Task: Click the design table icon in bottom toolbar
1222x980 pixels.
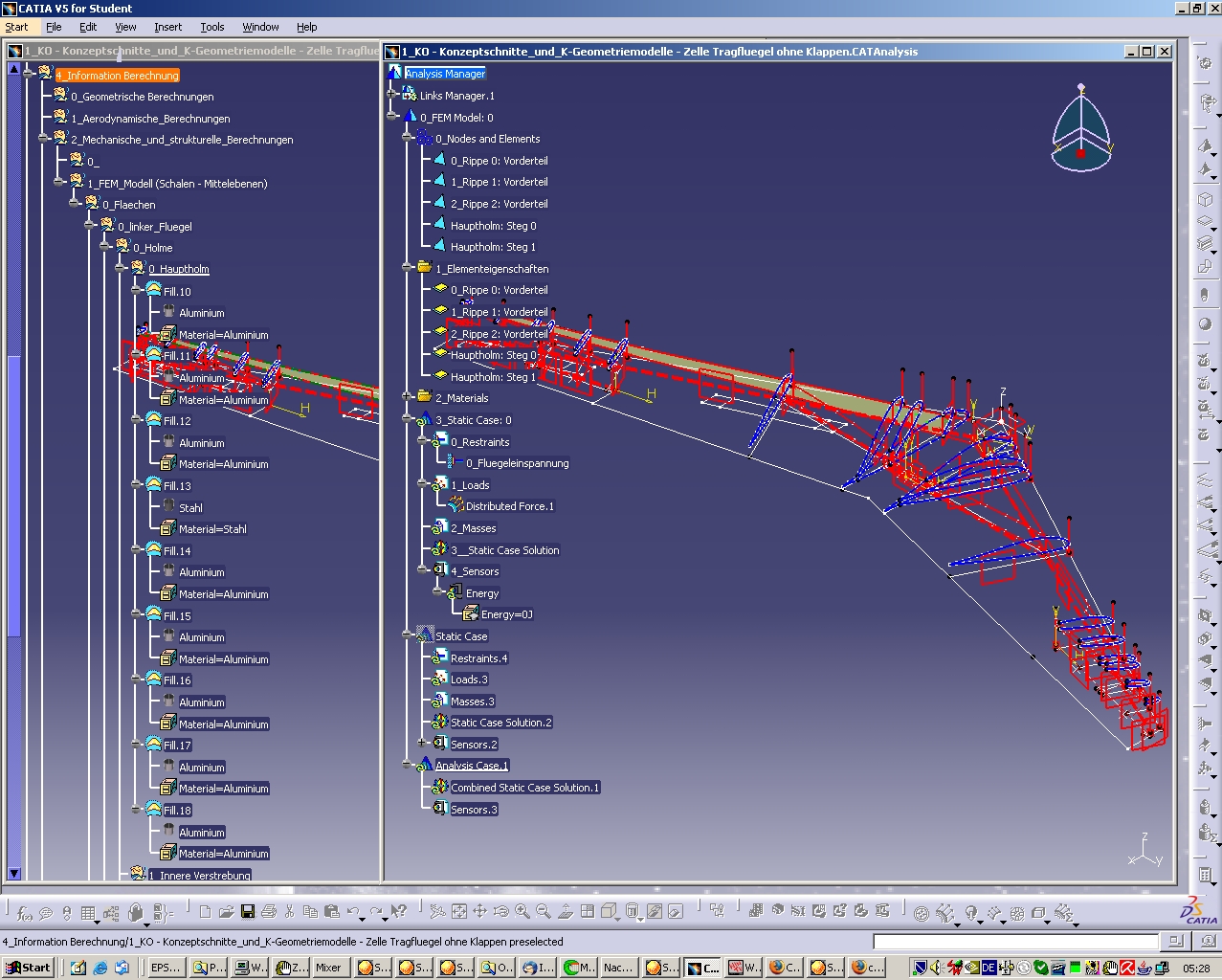Action: point(87,913)
